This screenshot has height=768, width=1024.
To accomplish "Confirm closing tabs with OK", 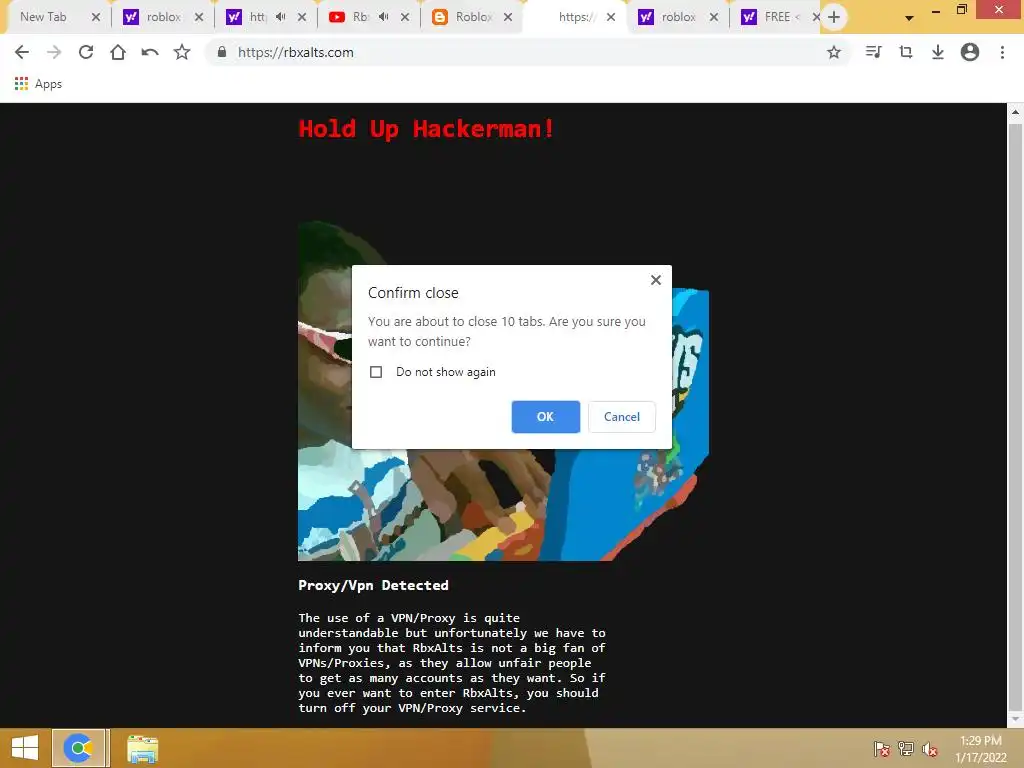I will 545,417.
